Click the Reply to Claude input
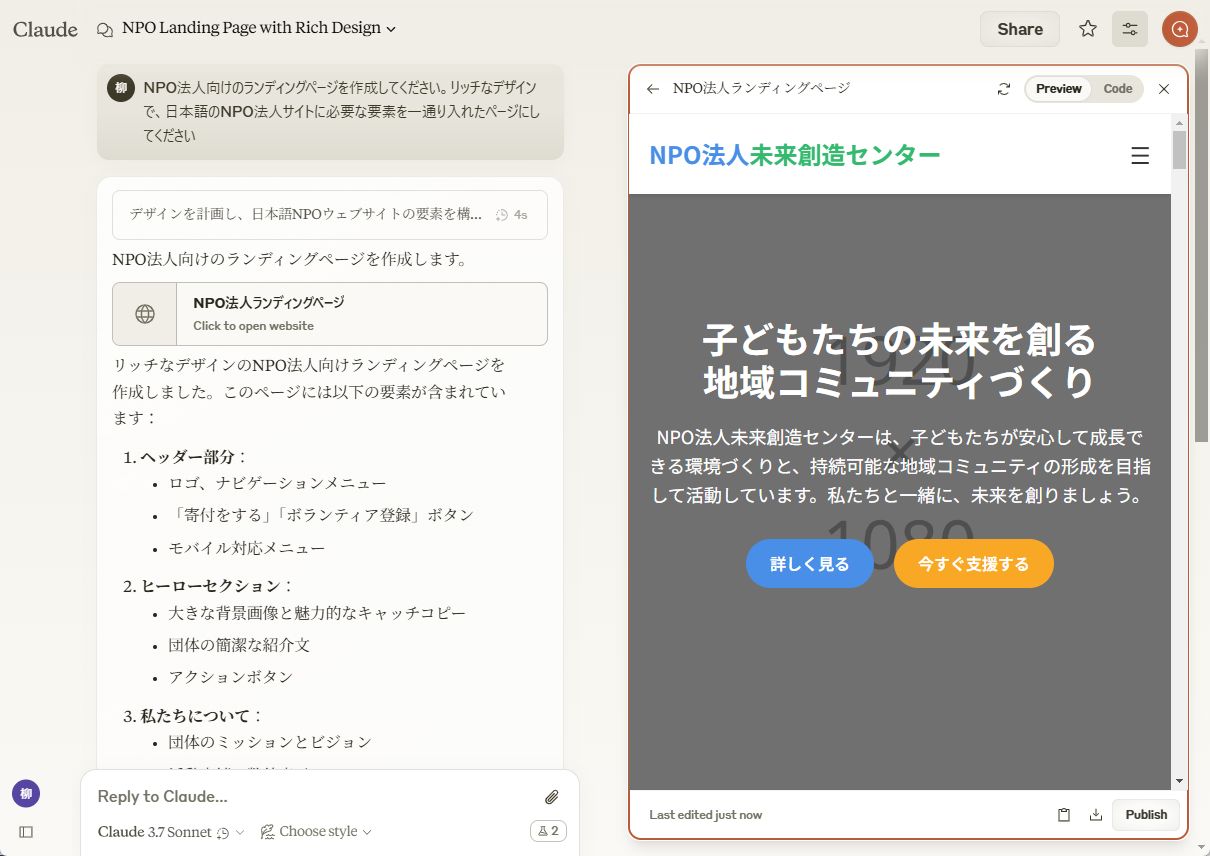This screenshot has height=856, width=1210. coord(310,797)
